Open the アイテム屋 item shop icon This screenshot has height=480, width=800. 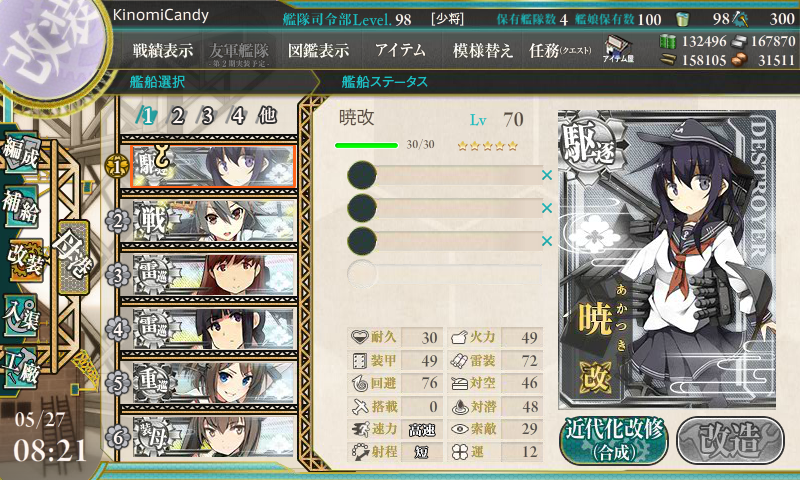pos(618,49)
